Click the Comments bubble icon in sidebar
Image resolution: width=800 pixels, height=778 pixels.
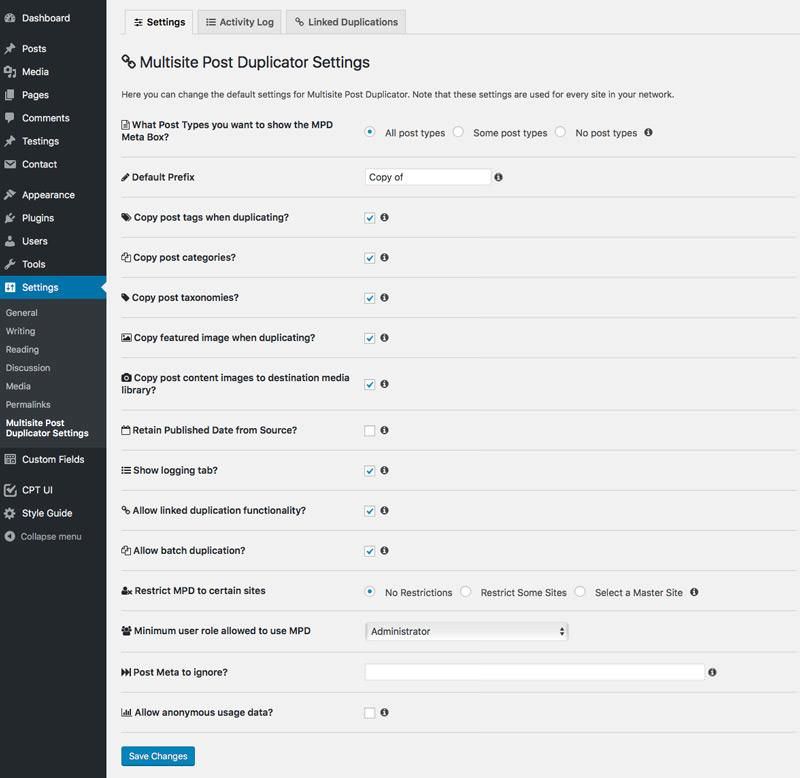click(10, 118)
